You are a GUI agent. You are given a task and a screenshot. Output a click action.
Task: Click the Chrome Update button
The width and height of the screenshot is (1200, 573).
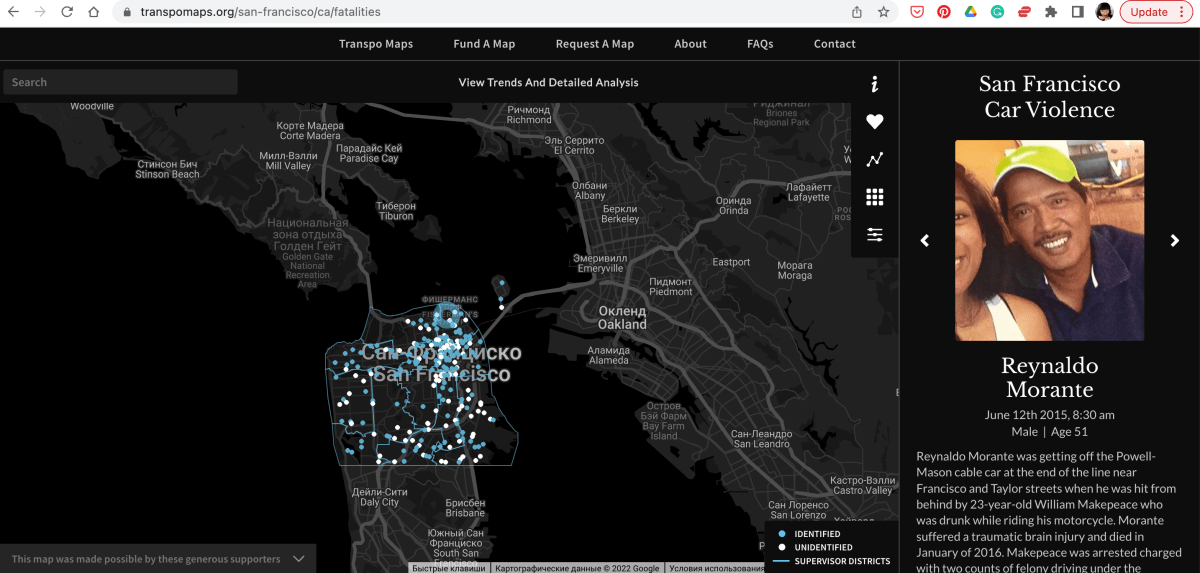(1157, 12)
